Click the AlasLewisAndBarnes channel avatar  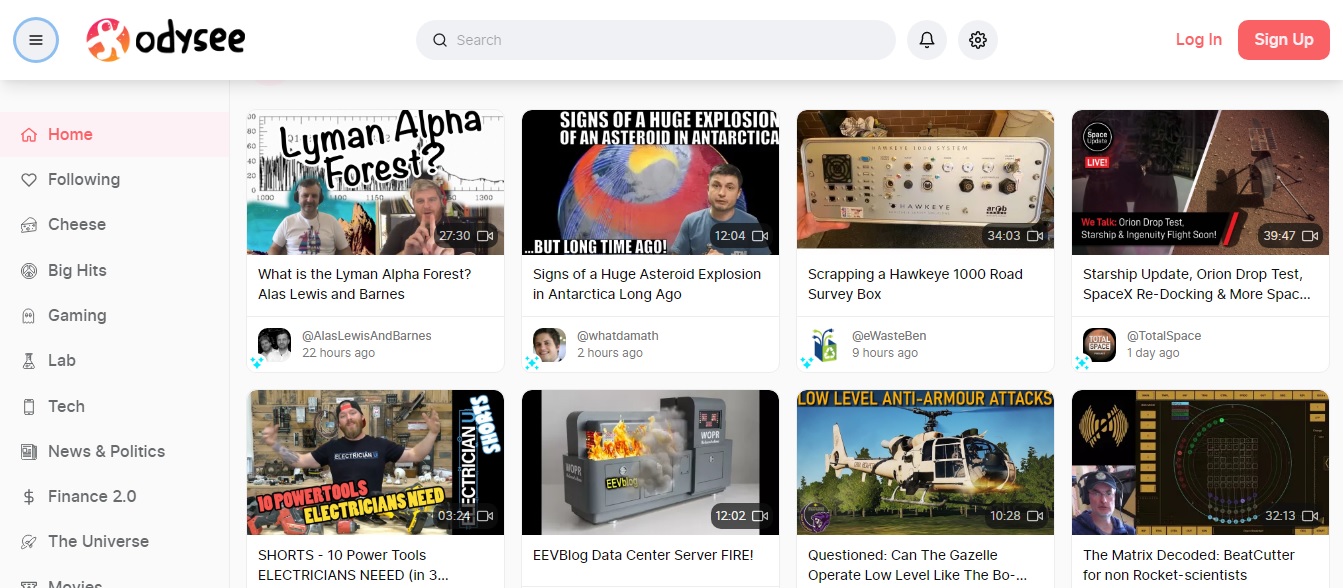pos(275,344)
